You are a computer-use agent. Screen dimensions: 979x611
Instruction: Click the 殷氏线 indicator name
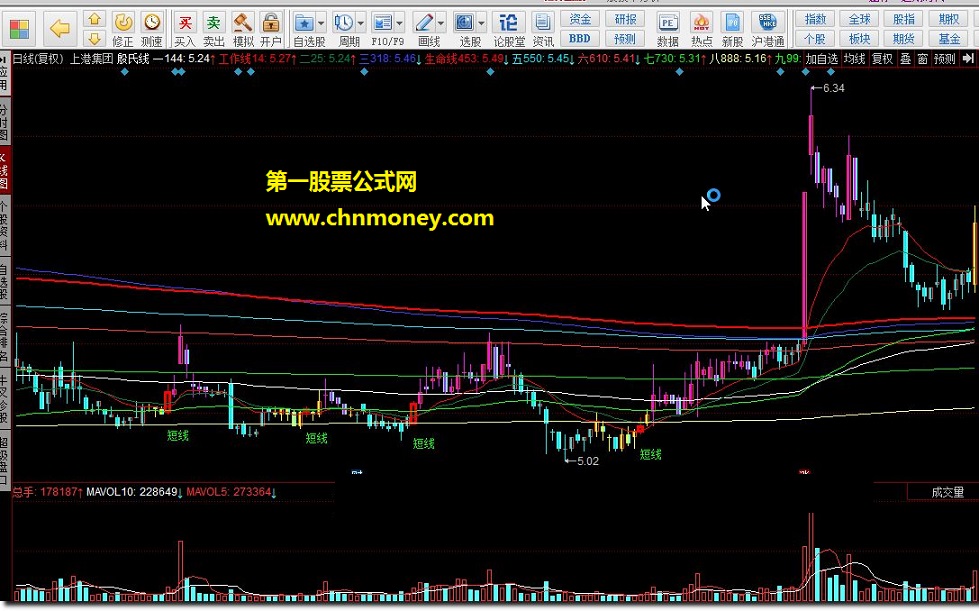[x=133, y=59]
